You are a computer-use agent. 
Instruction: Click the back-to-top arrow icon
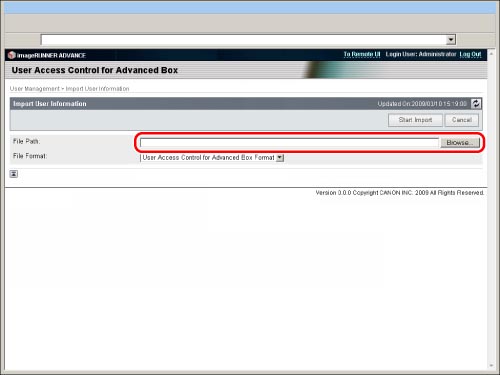tap(14, 174)
